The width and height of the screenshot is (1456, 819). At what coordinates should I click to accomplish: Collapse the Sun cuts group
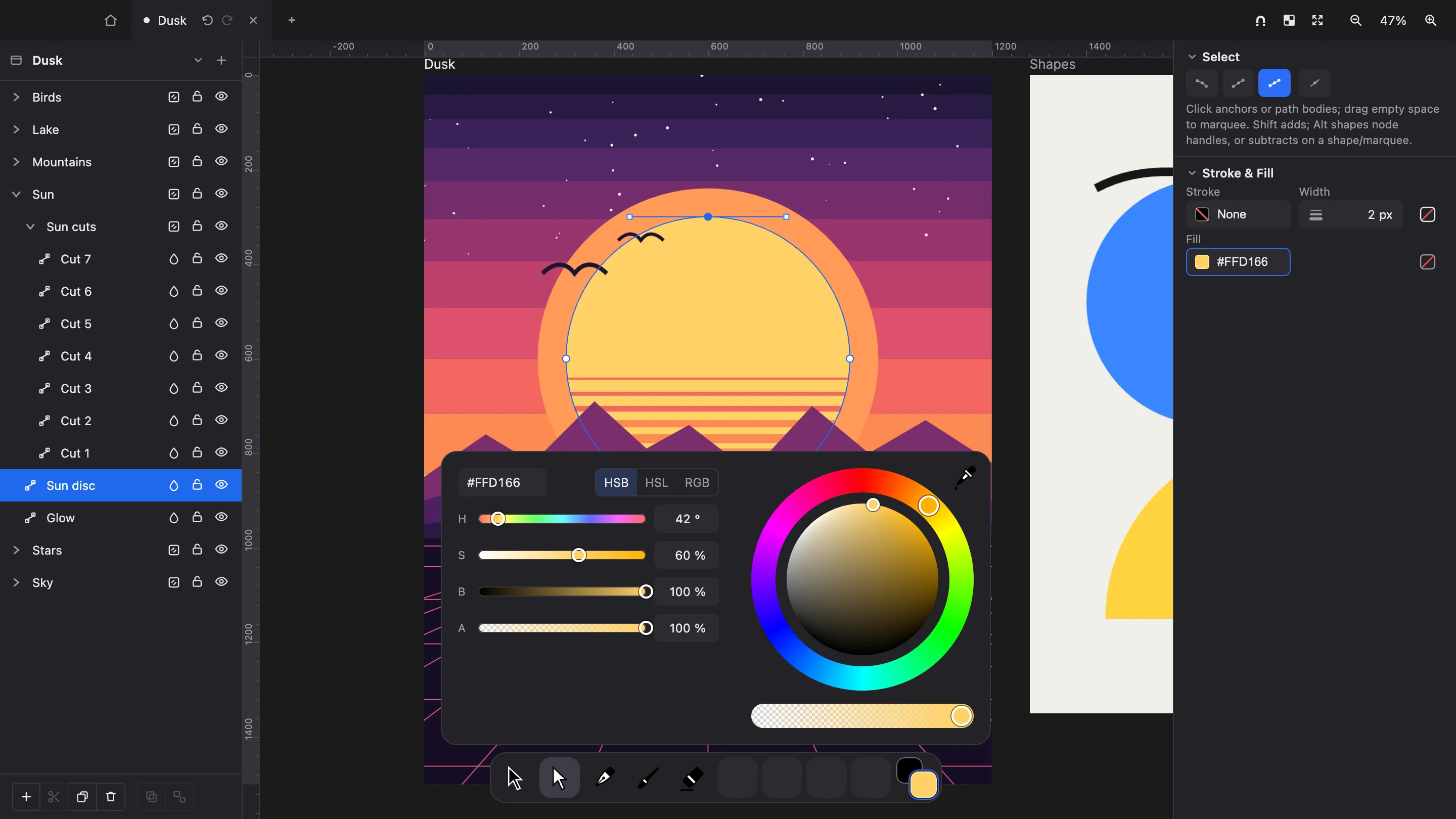pos(30,226)
